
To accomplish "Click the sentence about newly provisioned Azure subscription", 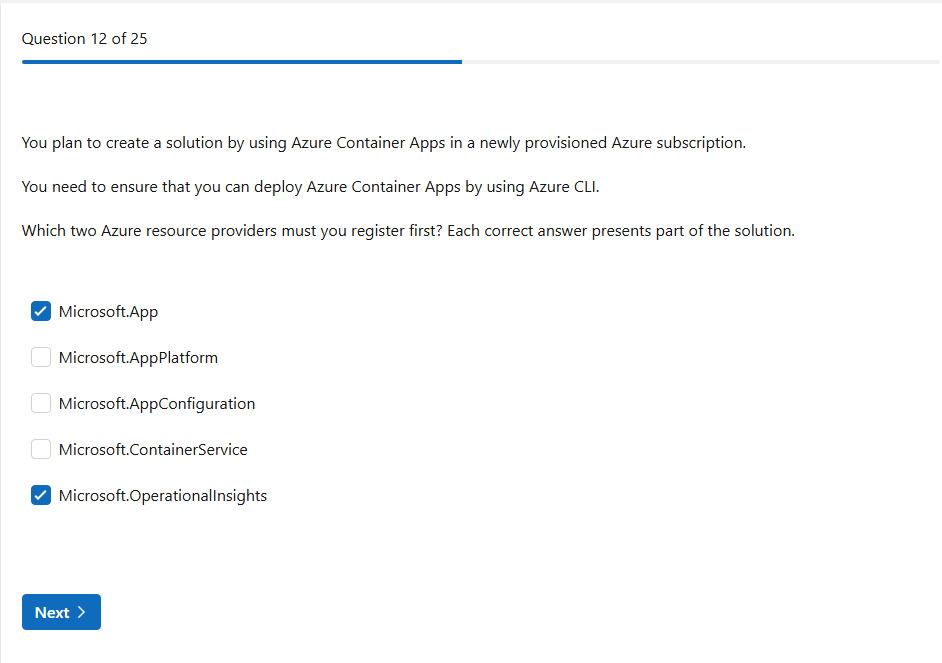I will tap(384, 143).
